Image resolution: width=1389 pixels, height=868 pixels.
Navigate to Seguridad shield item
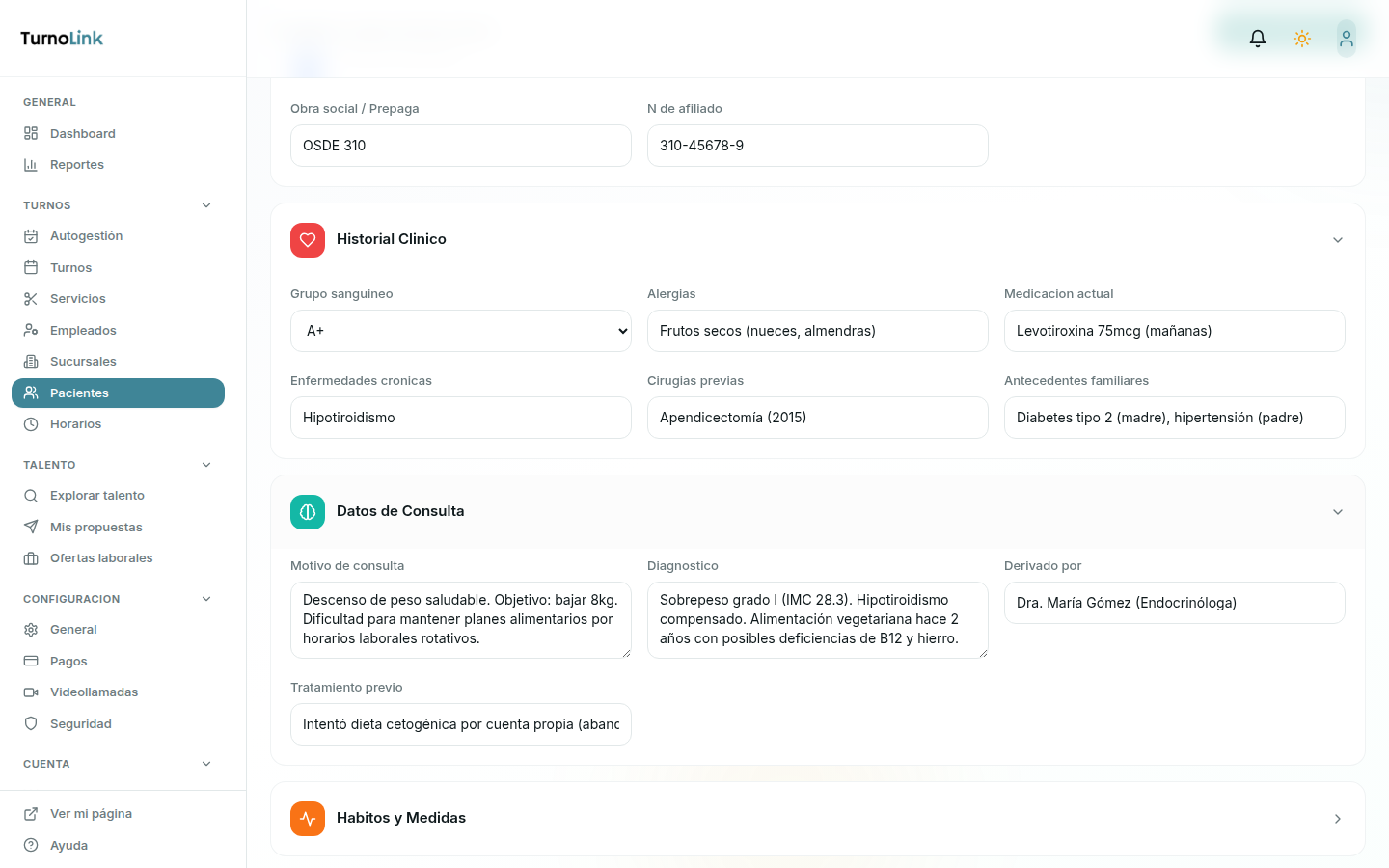80,724
